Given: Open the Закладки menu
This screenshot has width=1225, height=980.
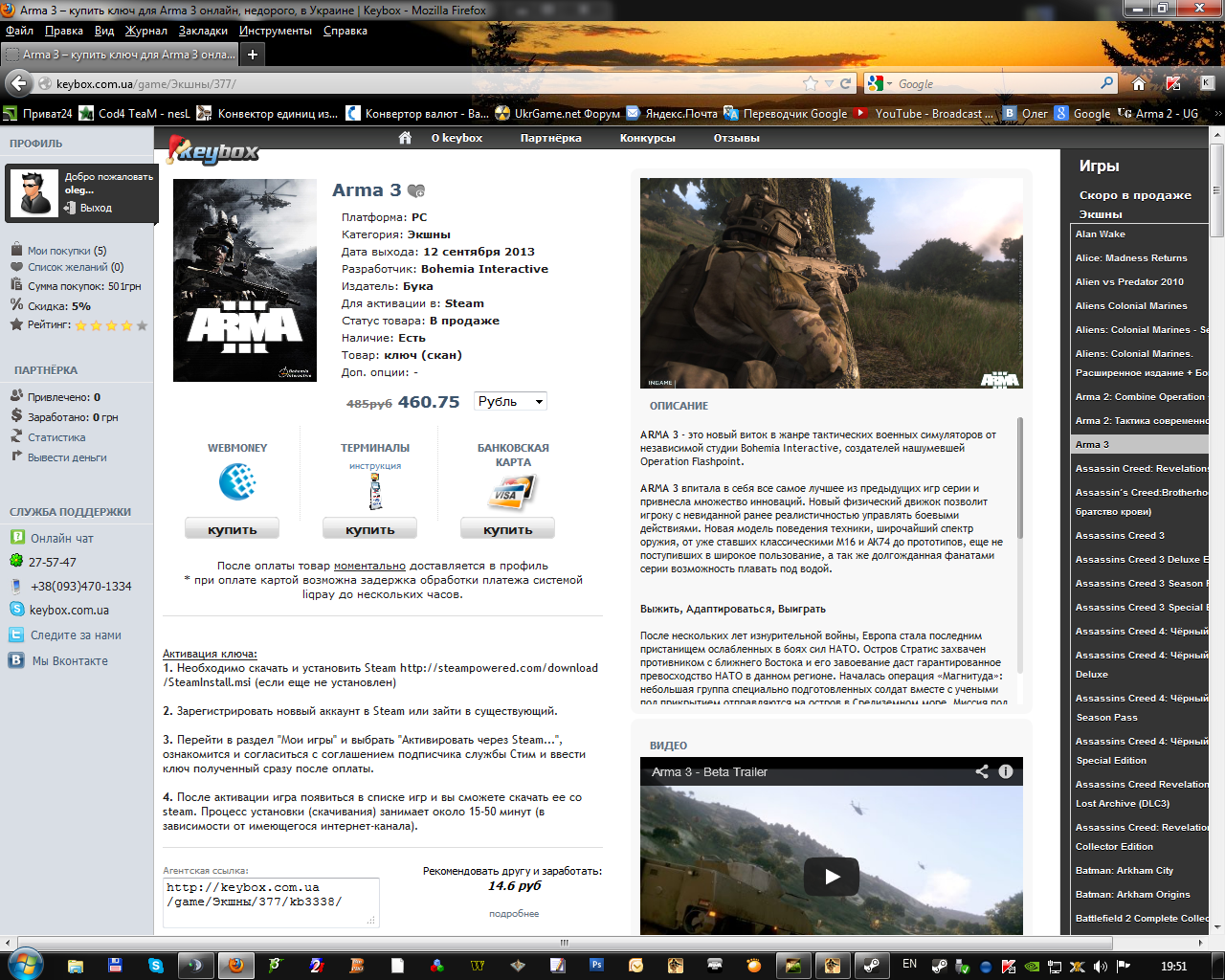Looking at the screenshot, I should tap(203, 31).
